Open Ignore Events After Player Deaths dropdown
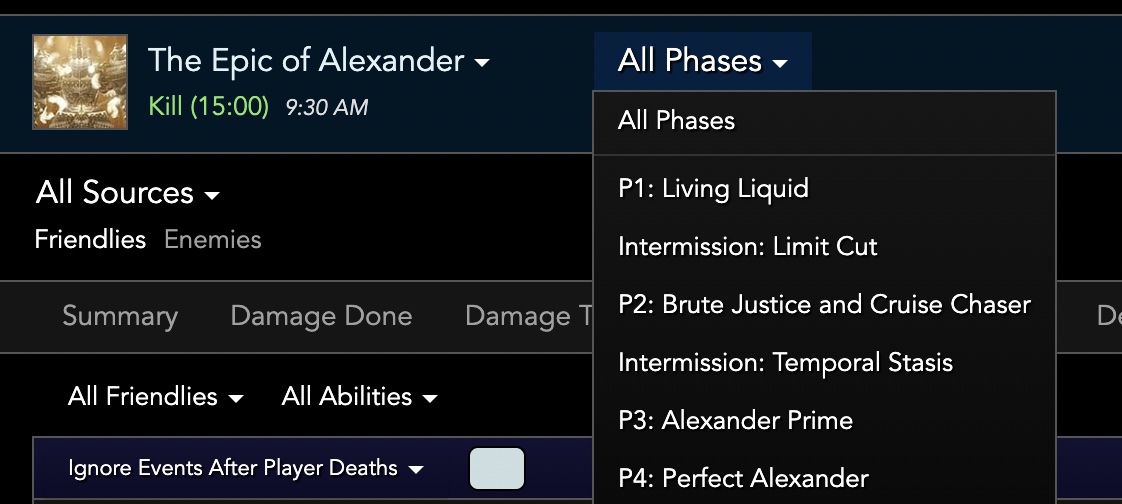The width and height of the screenshot is (1122, 504). pyautogui.click(x=245, y=469)
